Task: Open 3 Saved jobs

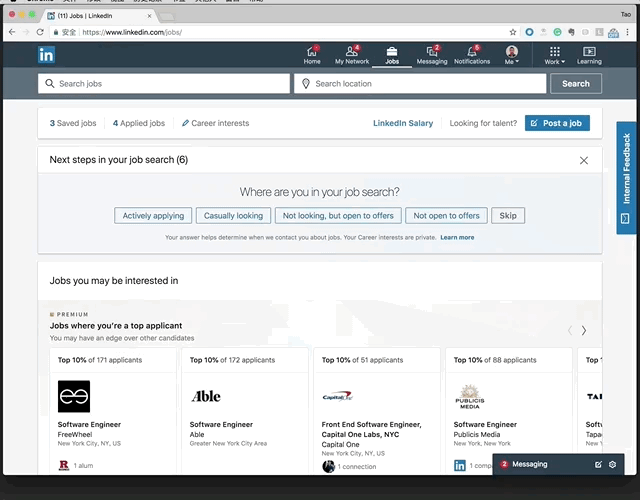Action: (x=73, y=123)
